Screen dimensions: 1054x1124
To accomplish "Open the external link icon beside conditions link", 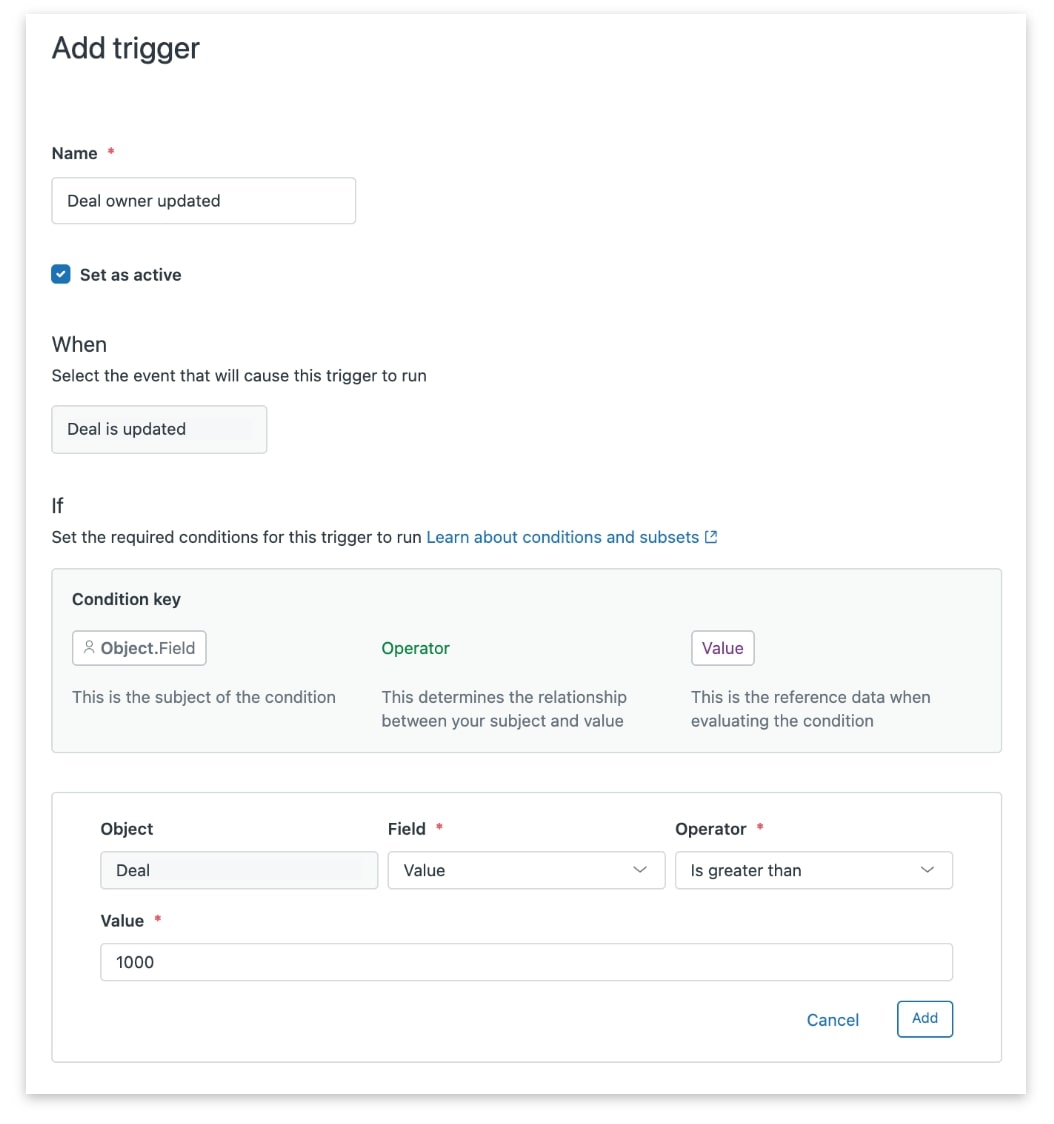I will pos(712,536).
